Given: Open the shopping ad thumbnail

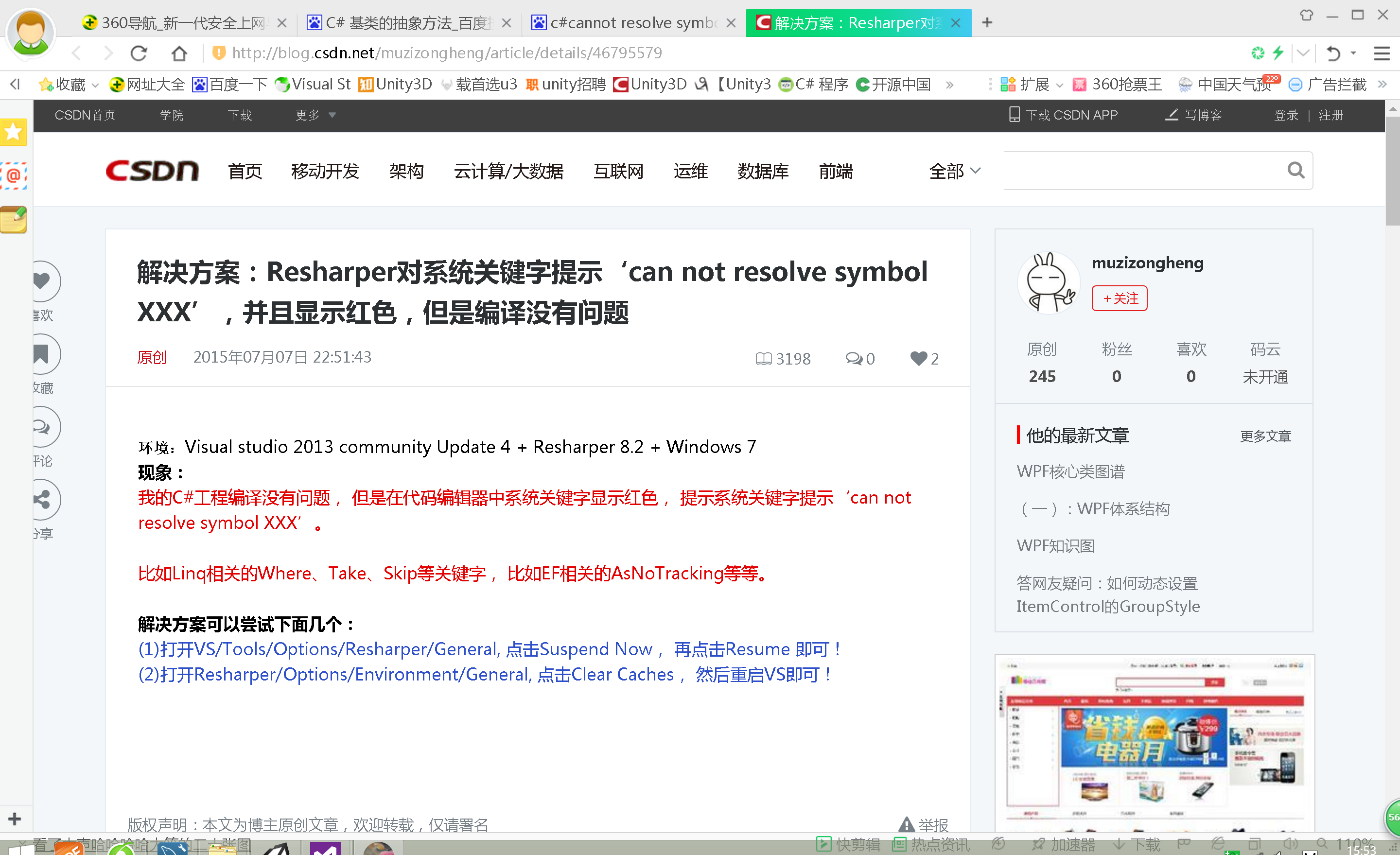Looking at the screenshot, I should click(x=1155, y=743).
